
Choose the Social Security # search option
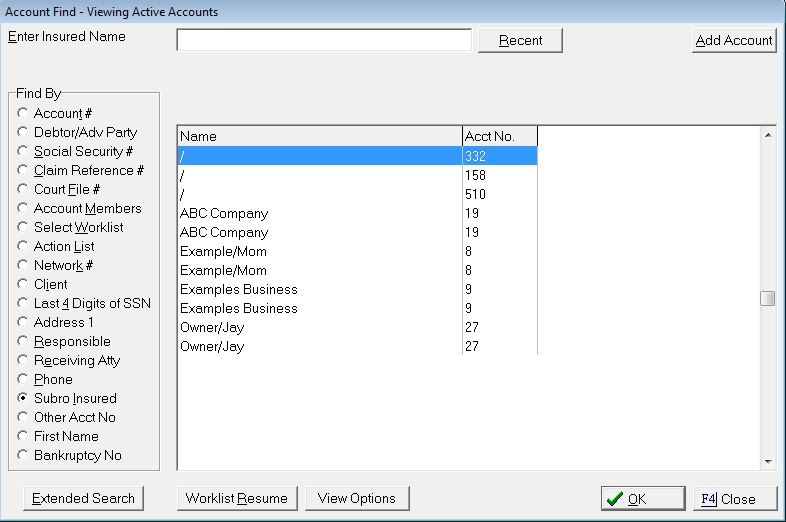[23, 152]
